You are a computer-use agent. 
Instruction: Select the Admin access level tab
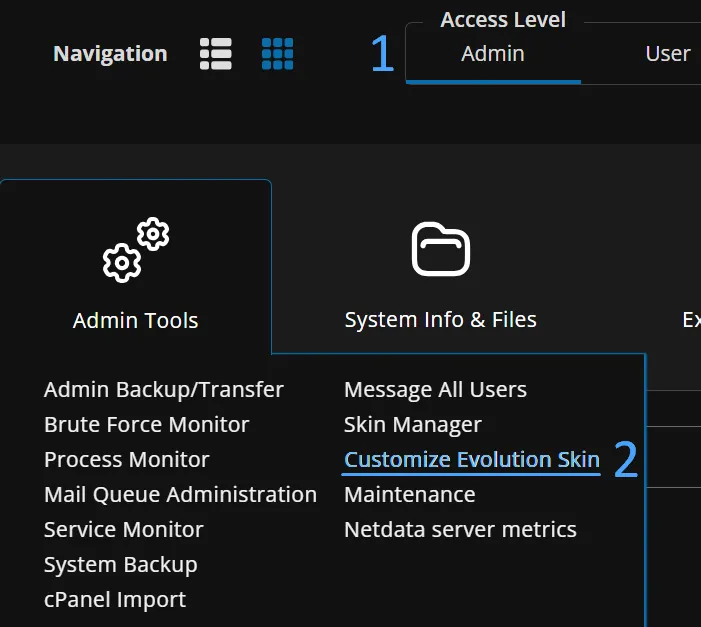493,54
